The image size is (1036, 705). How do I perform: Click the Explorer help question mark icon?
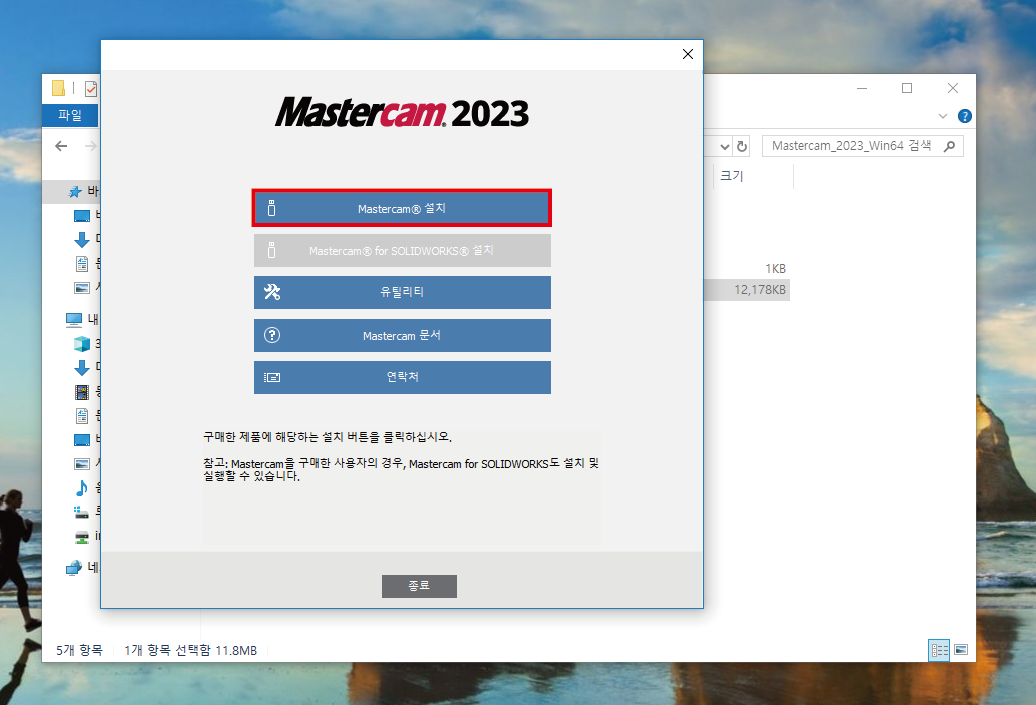tap(965, 116)
